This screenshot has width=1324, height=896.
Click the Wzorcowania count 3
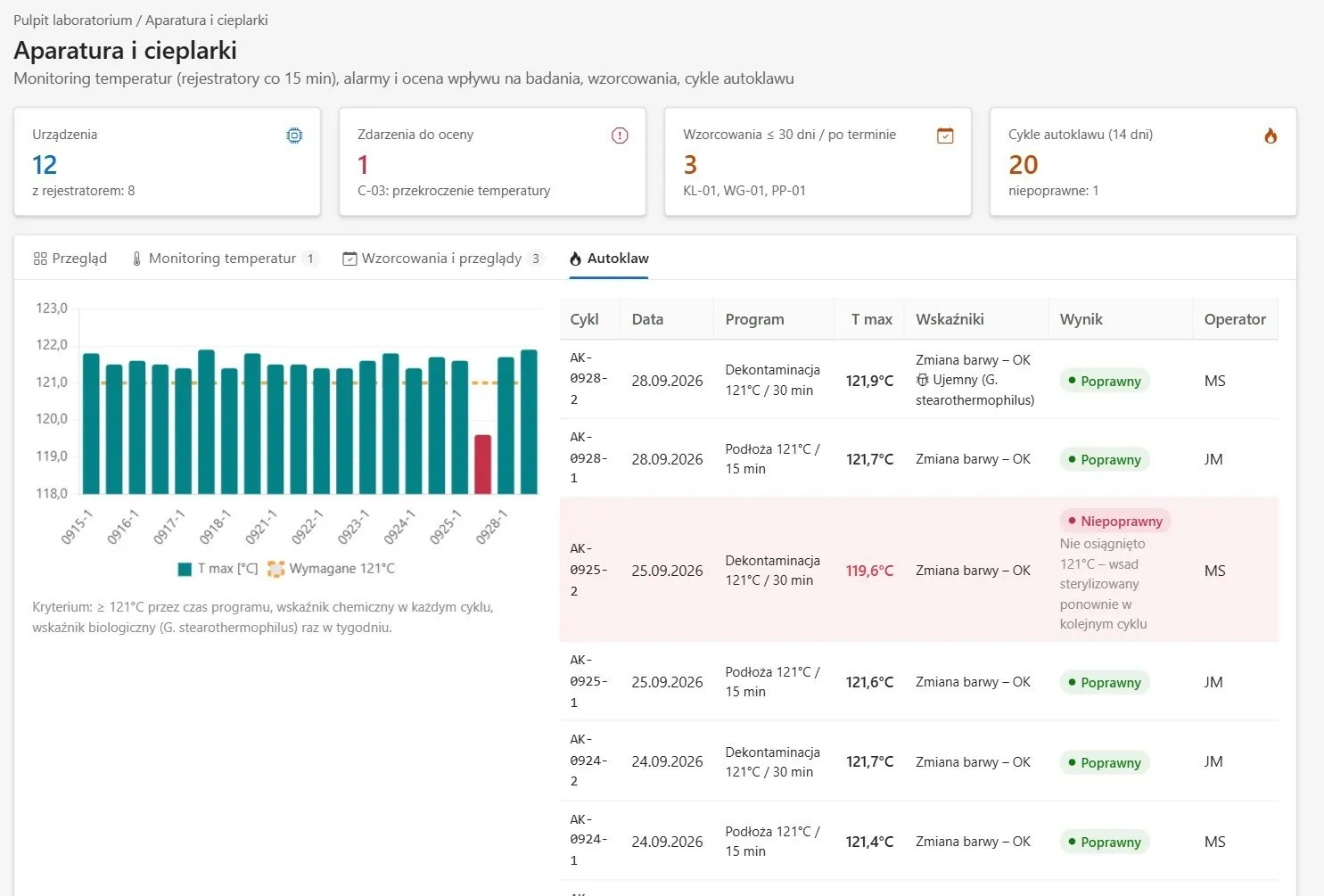pyautogui.click(x=690, y=165)
